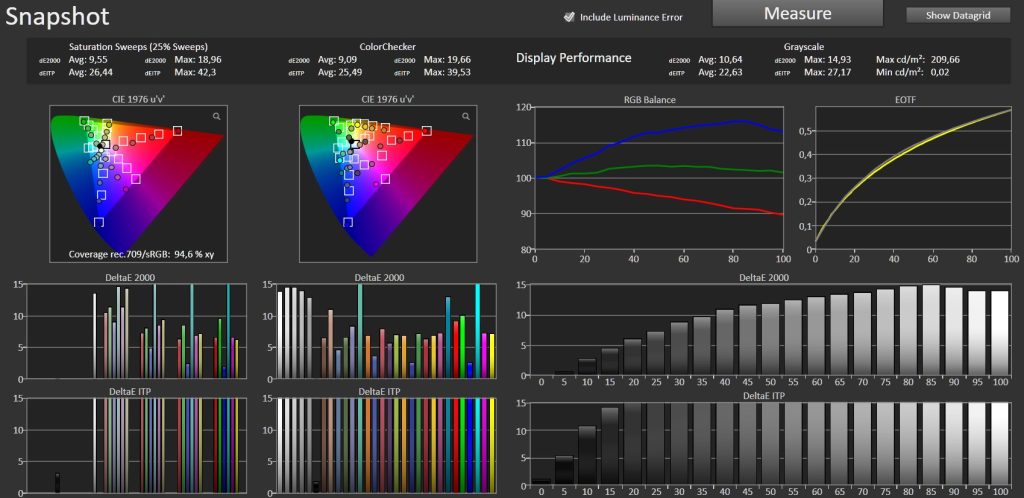Viewport: 1024px width, 498px height.
Task: Click the Display Performance label
Action: pyautogui.click(x=573, y=58)
